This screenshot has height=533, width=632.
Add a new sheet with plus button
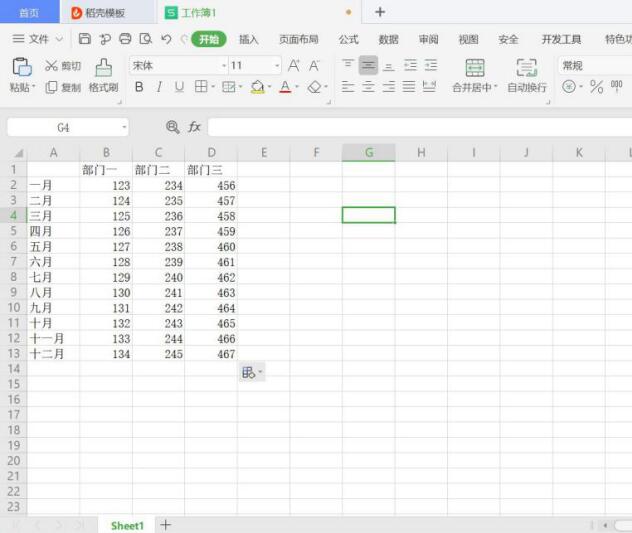(x=166, y=525)
